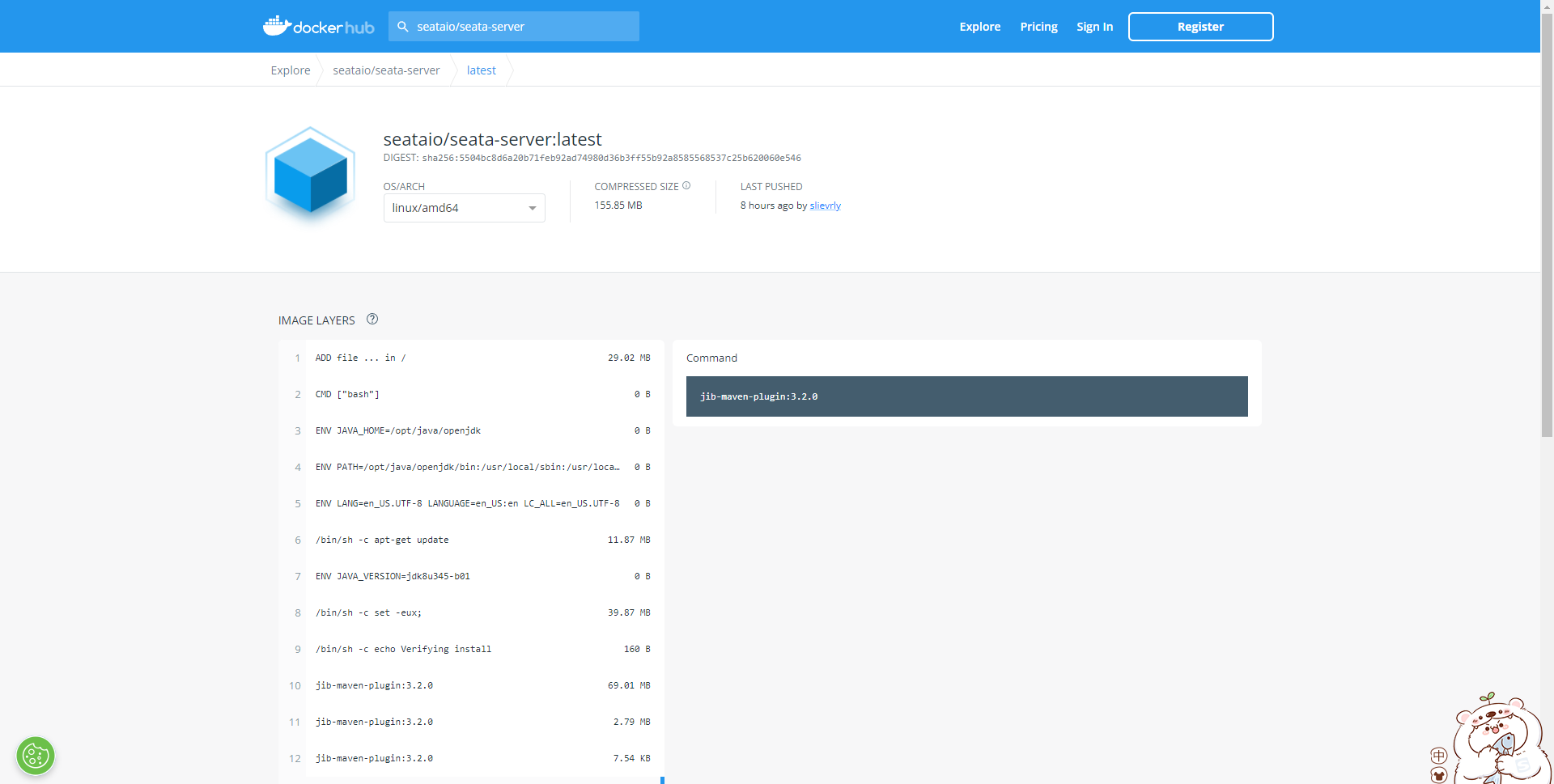Click the seataio/seata-server breadcrumb

point(386,70)
